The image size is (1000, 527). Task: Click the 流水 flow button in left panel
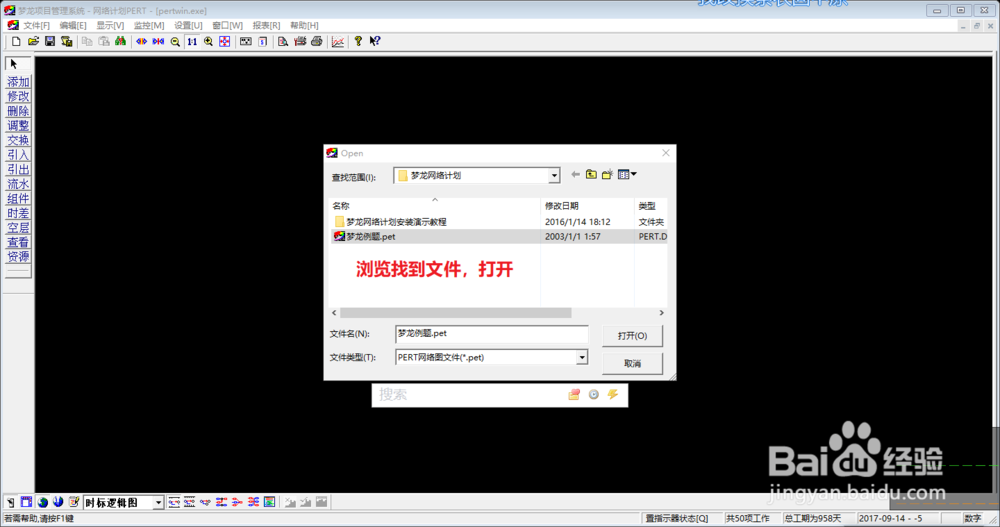(x=18, y=184)
